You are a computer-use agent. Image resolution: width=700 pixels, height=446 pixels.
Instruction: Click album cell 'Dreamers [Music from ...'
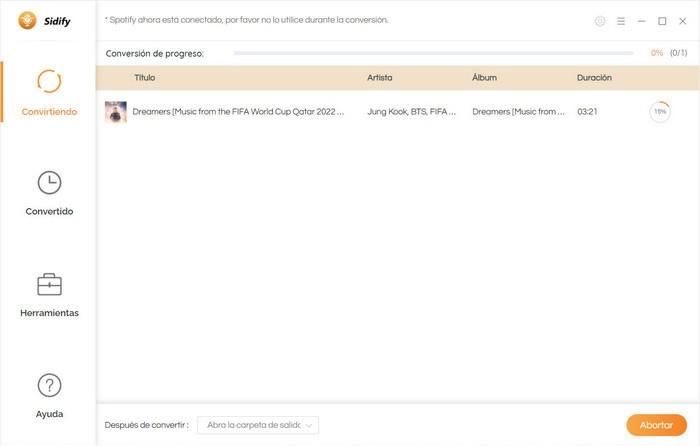(x=518, y=112)
